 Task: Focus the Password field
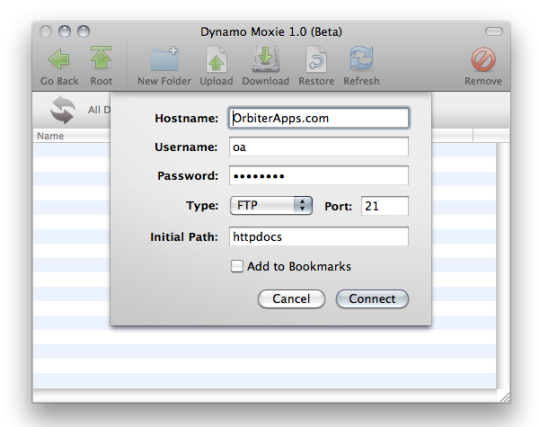tap(319, 176)
